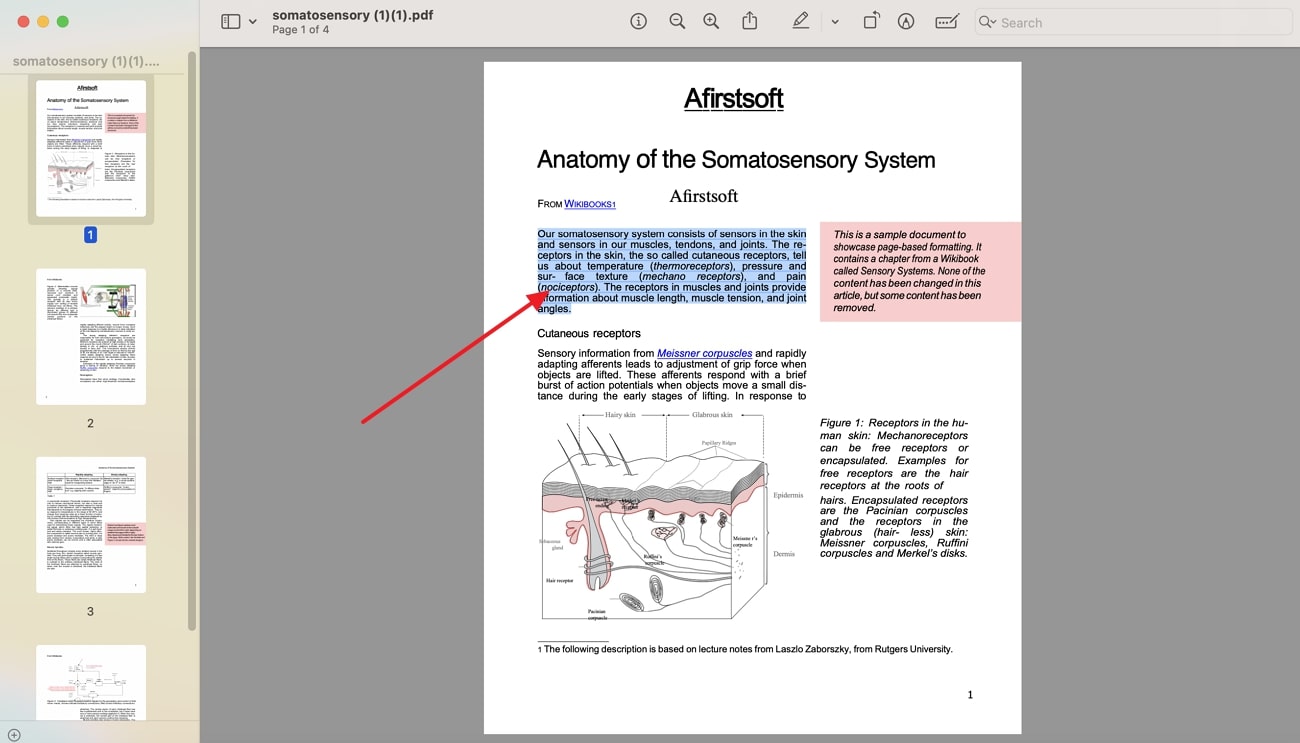1300x743 pixels.
Task: Close the window with the red button
Action: pyautogui.click(x=24, y=22)
